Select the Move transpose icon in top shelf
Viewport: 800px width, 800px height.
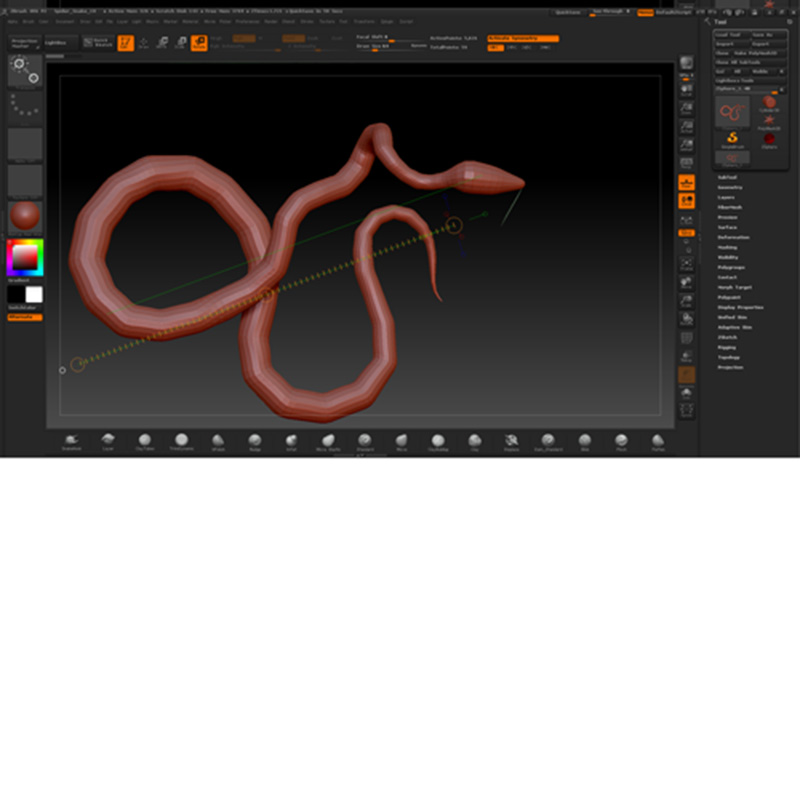pyautogui.click(x=162, y=43)
